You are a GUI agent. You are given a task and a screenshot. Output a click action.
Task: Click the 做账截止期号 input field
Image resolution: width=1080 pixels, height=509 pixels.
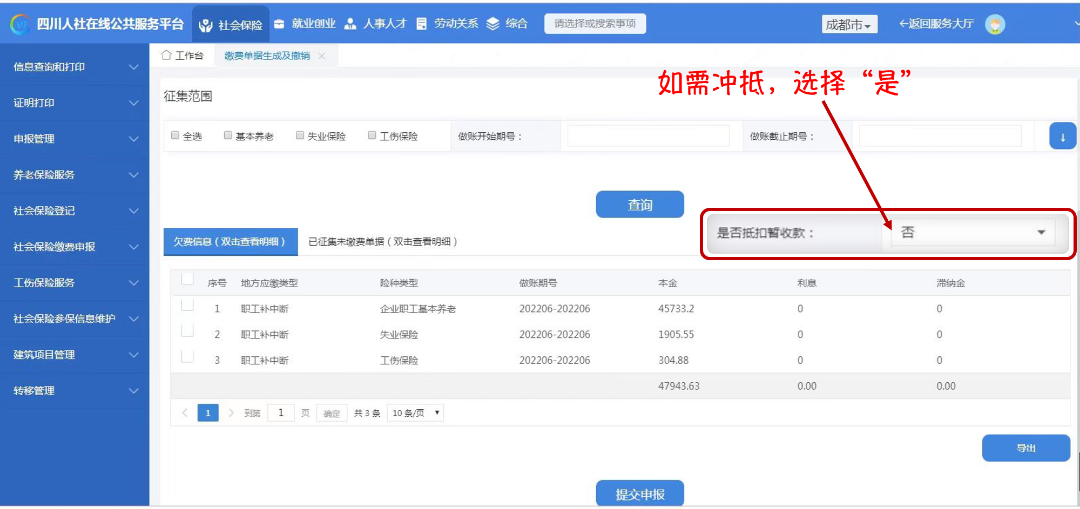coord(940,136)
